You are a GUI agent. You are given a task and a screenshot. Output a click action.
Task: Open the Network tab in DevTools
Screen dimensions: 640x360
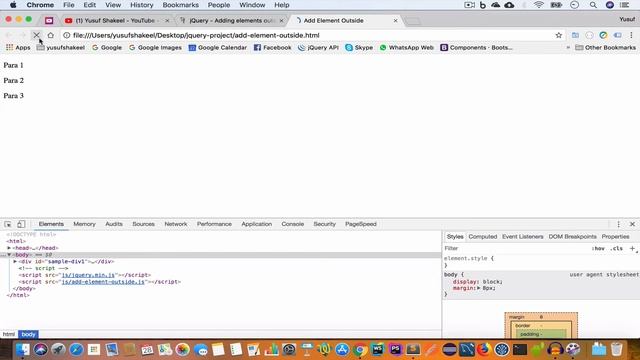(x=176, y=224)
